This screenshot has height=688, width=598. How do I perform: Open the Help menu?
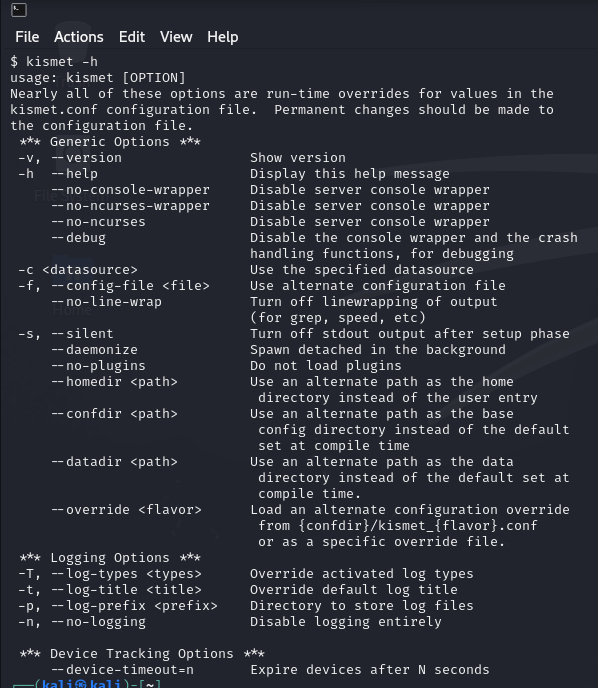coord(223,37)
